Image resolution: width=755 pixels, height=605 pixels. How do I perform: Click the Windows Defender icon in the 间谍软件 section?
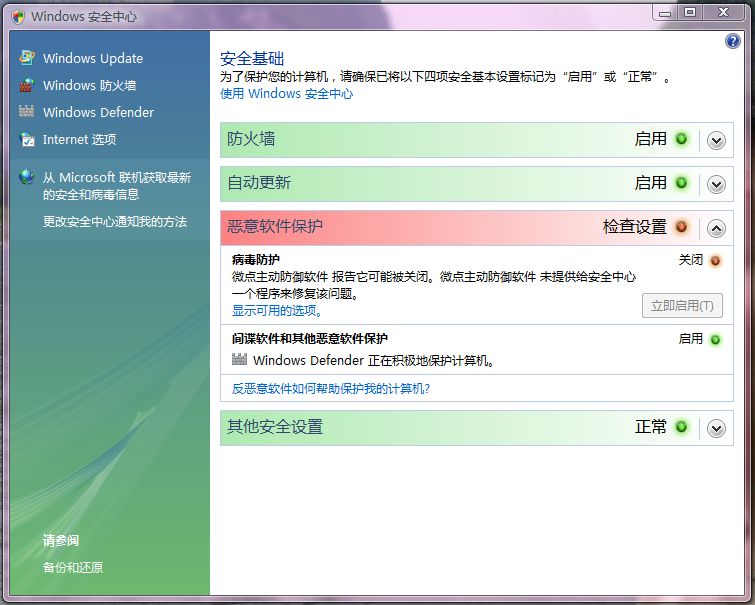pyautogui.click(x=239, y=359)
